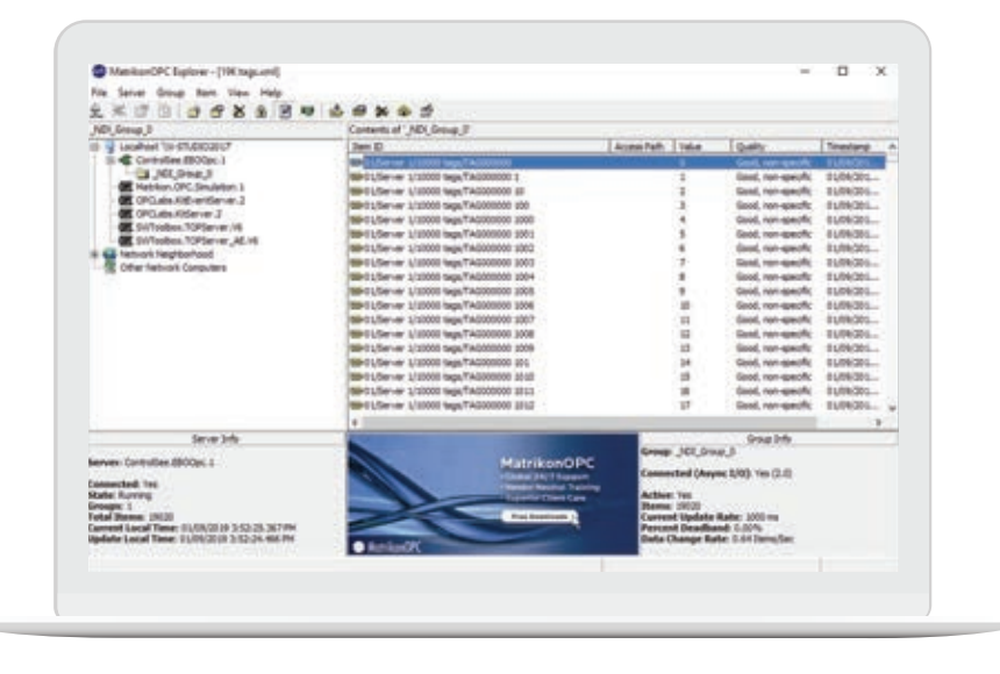Sort by the Item ID column header
The width and height of the screenshot is (1000, 674).
[479, 147]
